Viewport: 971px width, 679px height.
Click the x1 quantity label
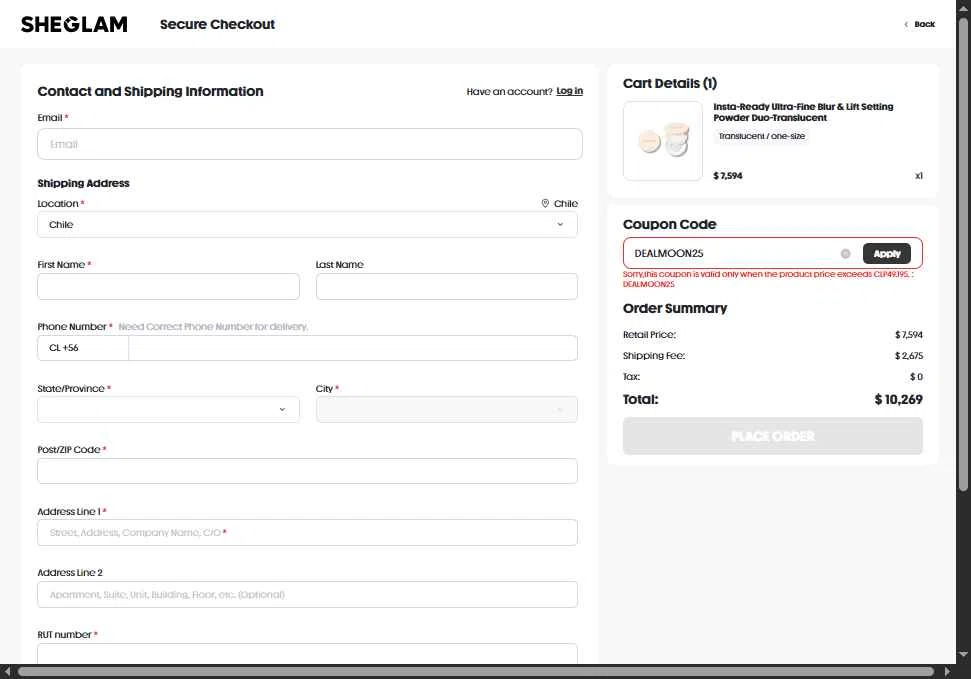[919, 175]
